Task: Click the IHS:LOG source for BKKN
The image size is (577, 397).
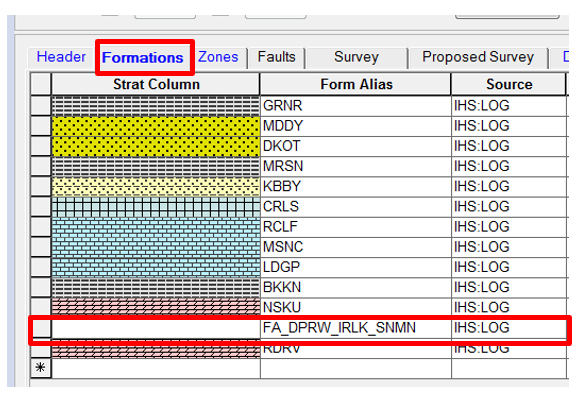Action: point(509,287)
